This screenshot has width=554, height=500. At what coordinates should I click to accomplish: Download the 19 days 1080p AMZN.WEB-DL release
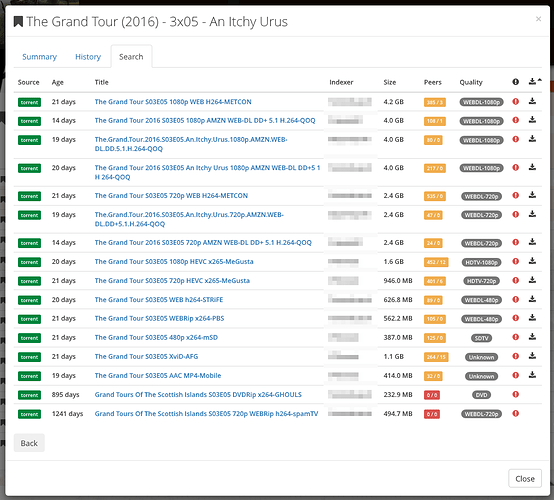[532, 139]
